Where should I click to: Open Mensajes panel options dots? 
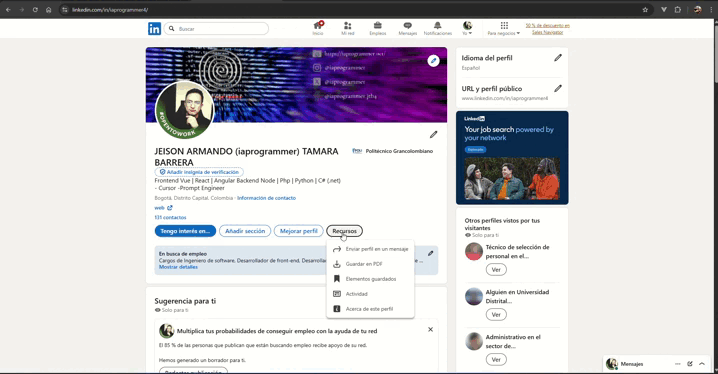click(x=678, y=364)
